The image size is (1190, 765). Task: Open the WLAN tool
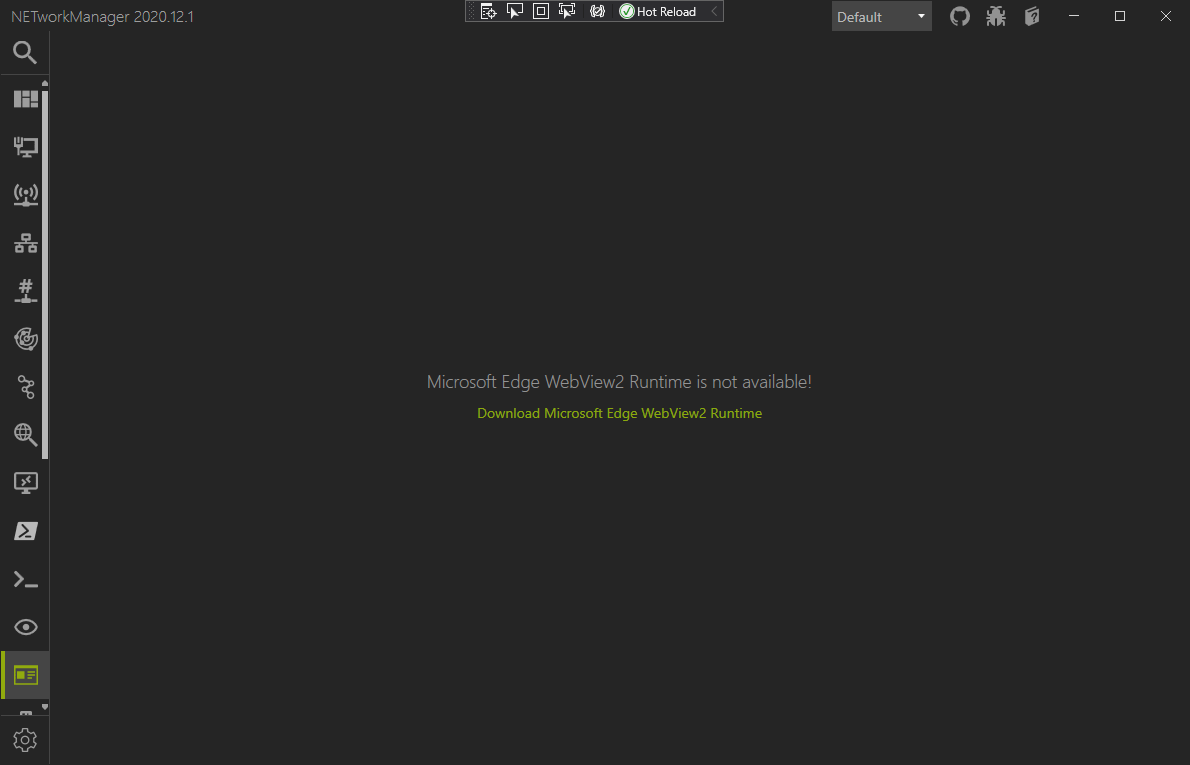coord(25,195)
